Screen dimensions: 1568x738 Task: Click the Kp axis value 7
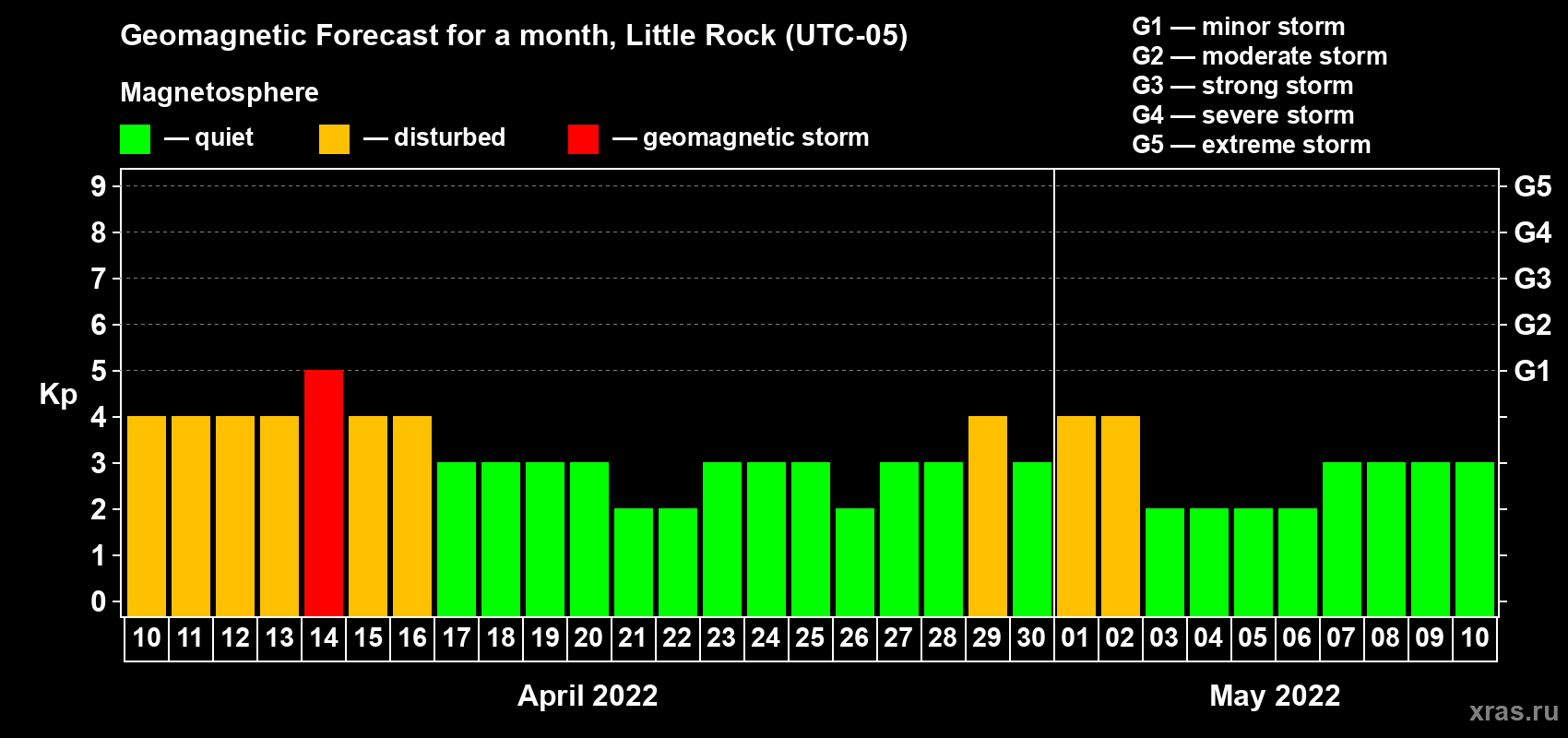pos(99,279)
